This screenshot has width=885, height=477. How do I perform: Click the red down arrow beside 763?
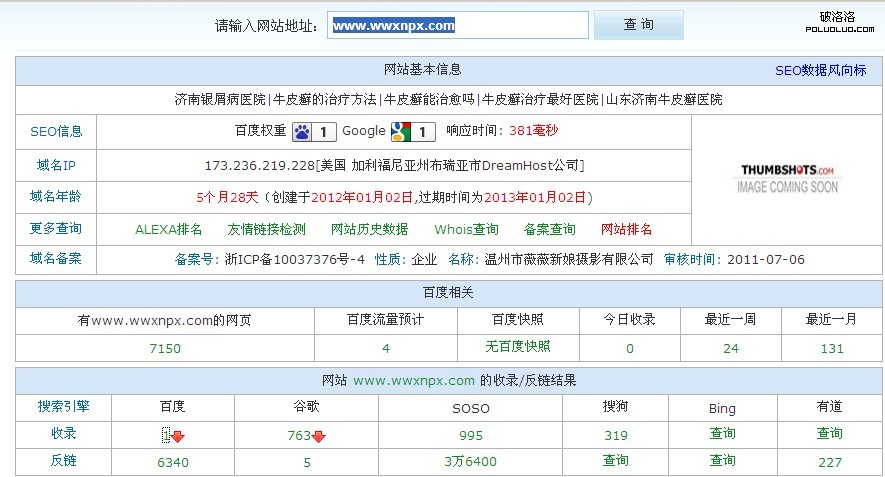click(x=318, y=436)
